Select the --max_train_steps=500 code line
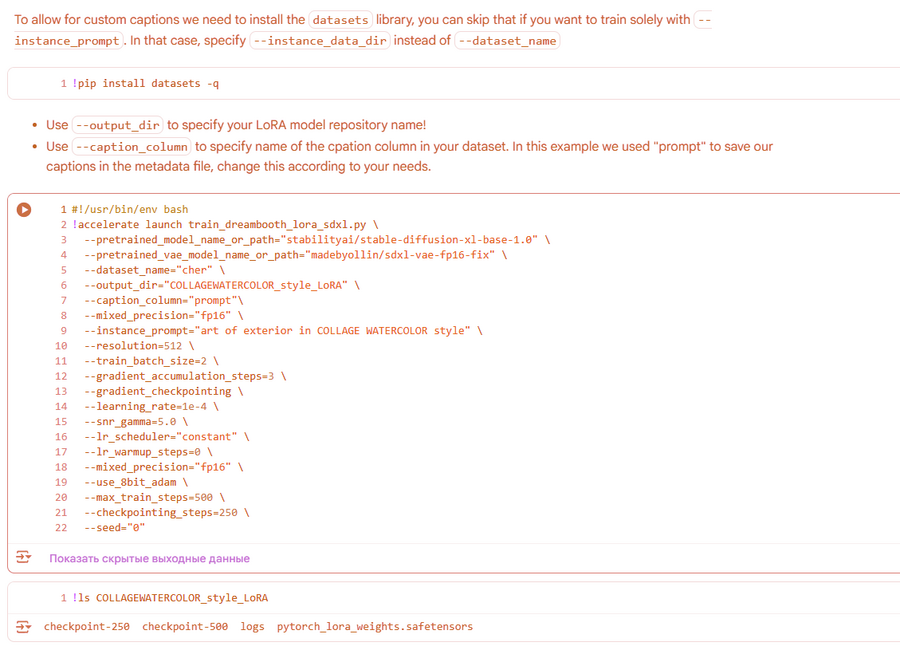This screenshot has width=900, height=650. [x=154, y=497]
